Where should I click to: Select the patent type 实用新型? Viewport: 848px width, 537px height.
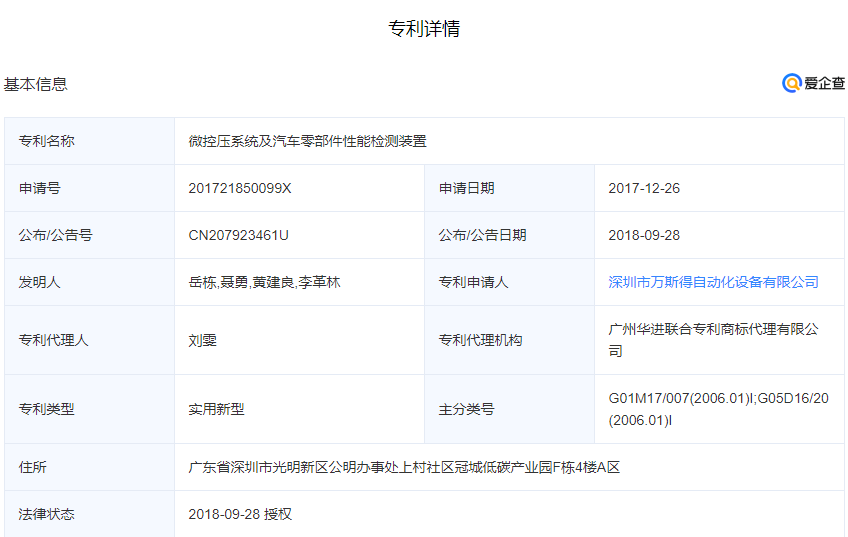coord(216,409)
